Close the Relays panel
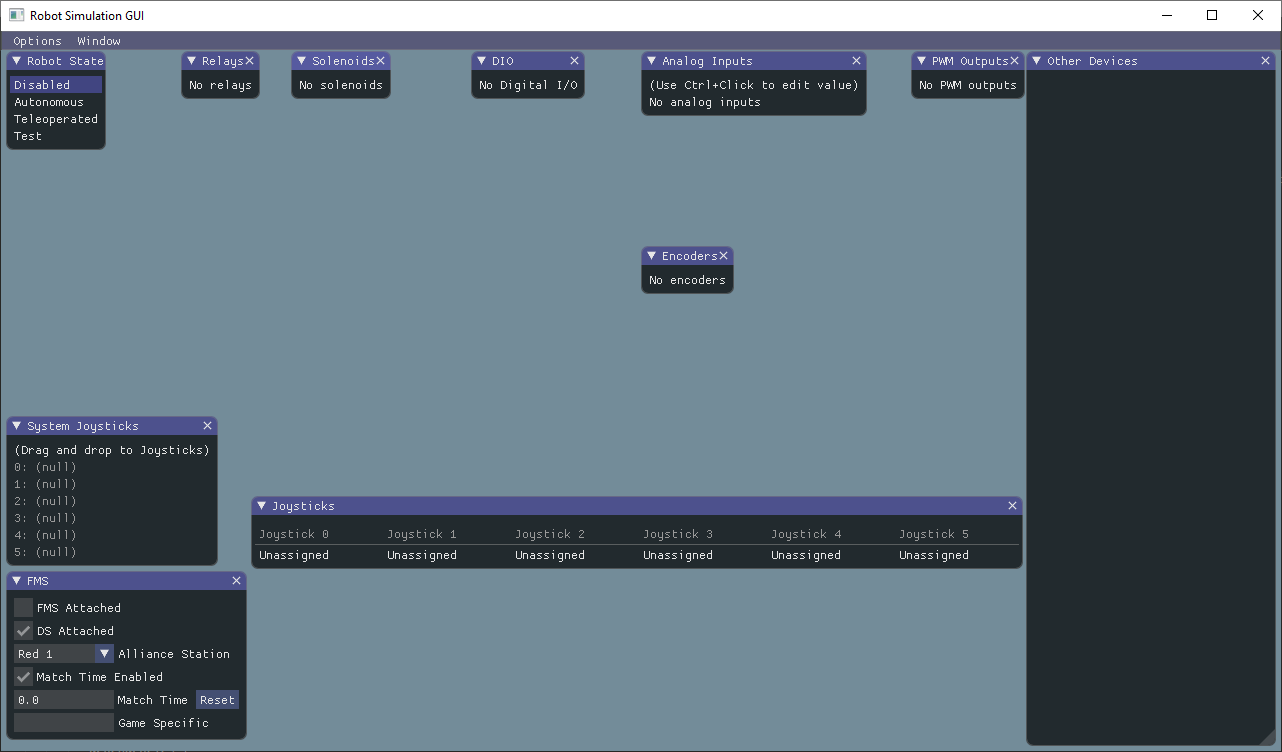 (x=249, y=60)
